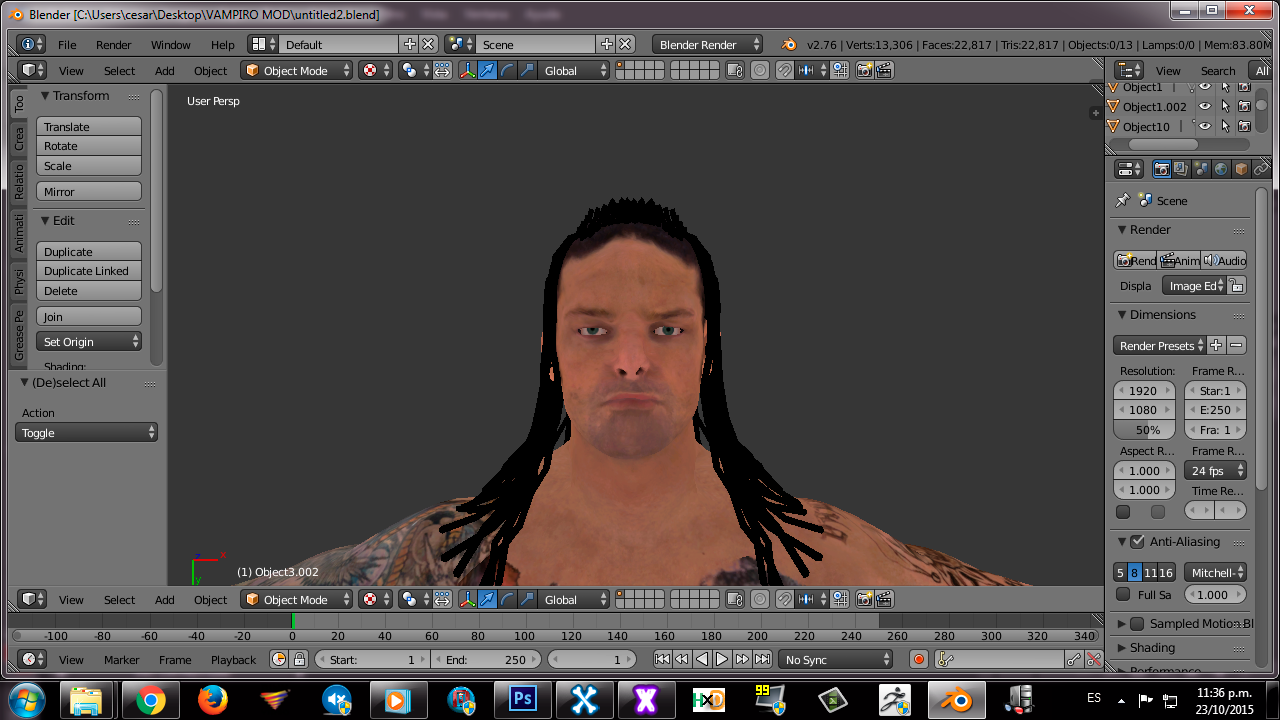Open the Timeline editor type selector
Viewport: 1280px width, 720px height.
[x=32, y=659]
